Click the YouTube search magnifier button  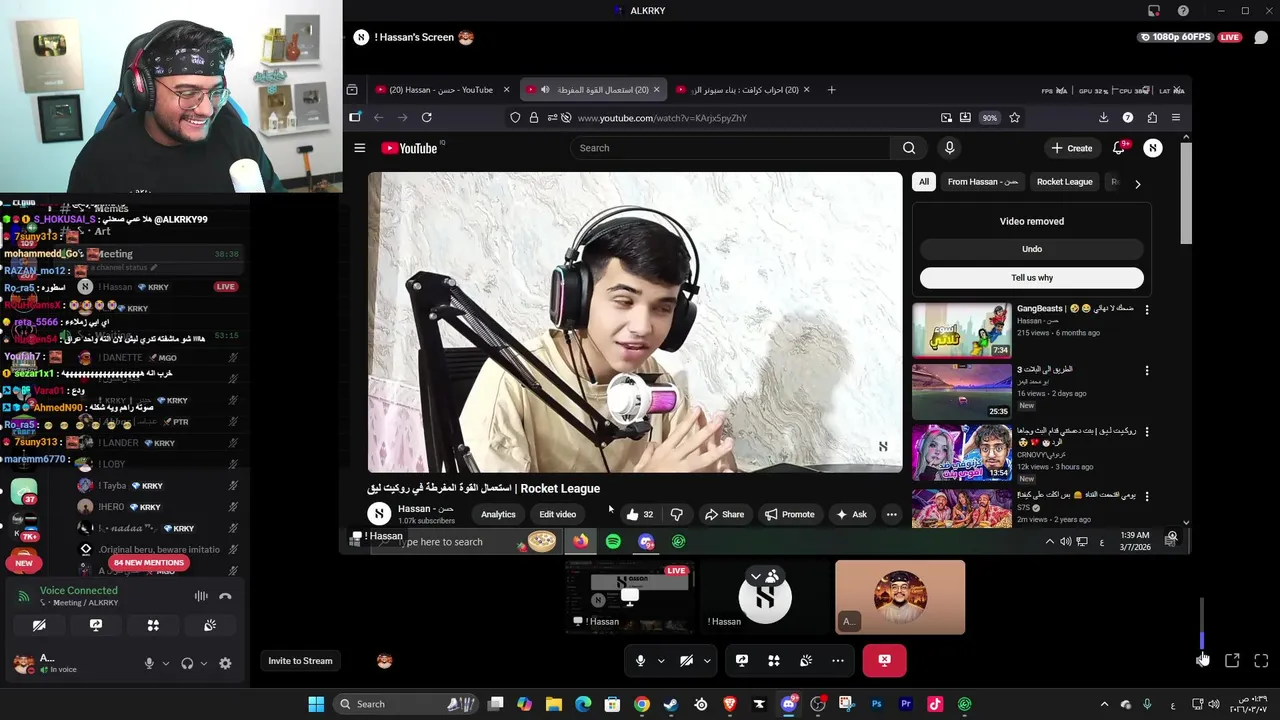(x=909, y=148)
